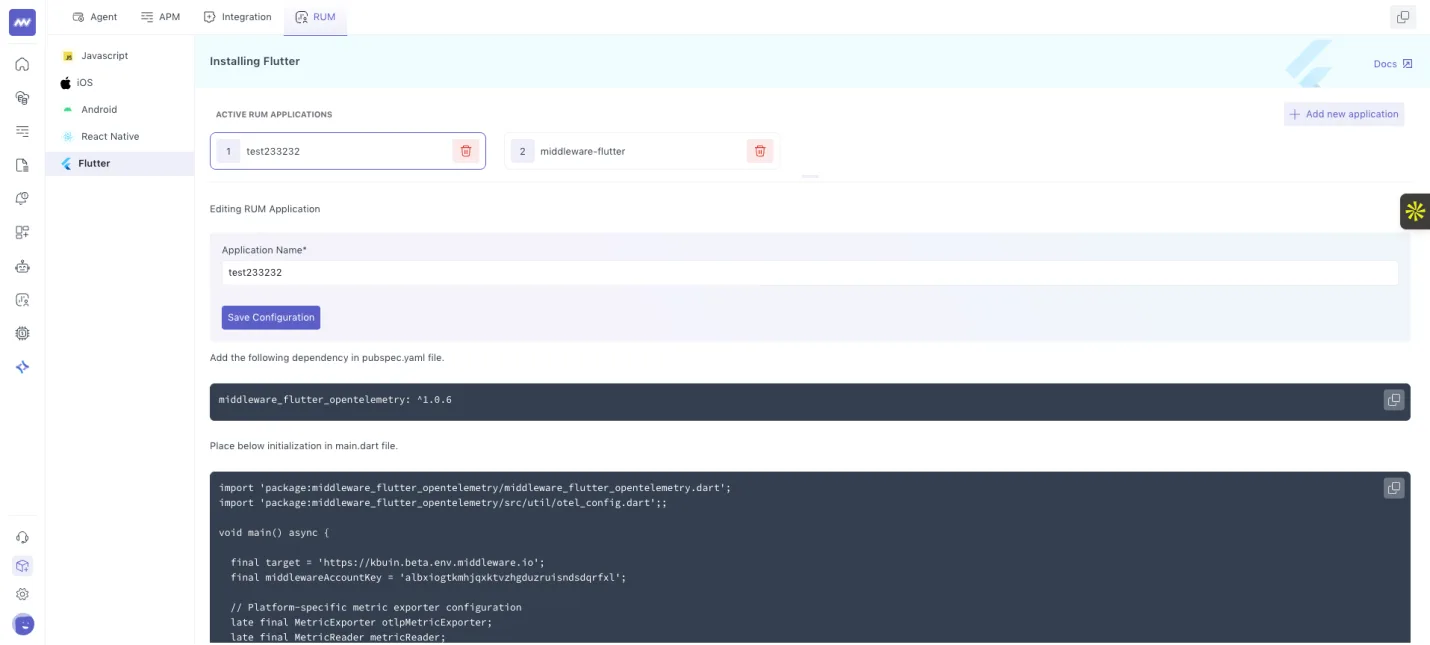Select Javascript in the platform list
Viewport: 1430px width, 645px height.
120,56
